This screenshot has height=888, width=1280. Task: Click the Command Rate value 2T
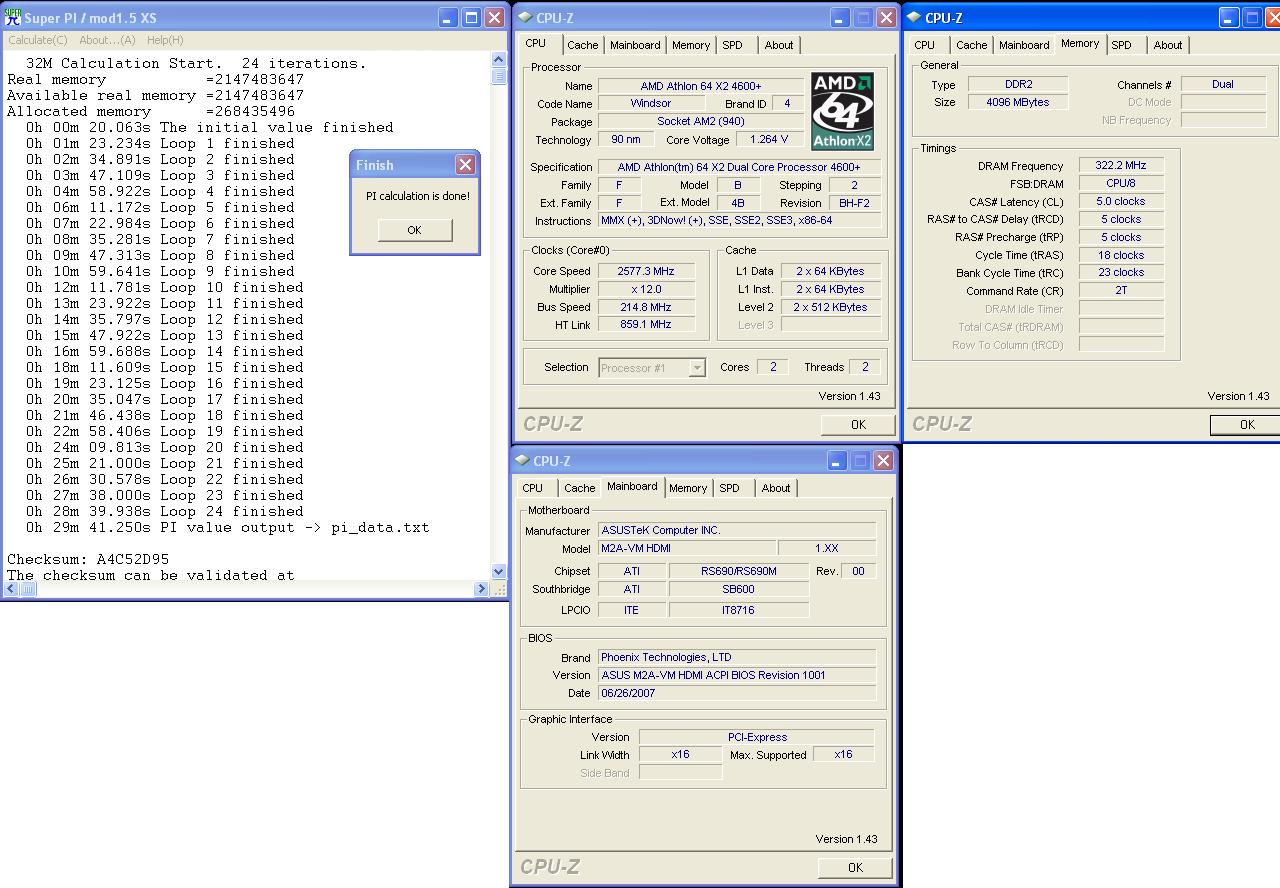(1121, 291)
